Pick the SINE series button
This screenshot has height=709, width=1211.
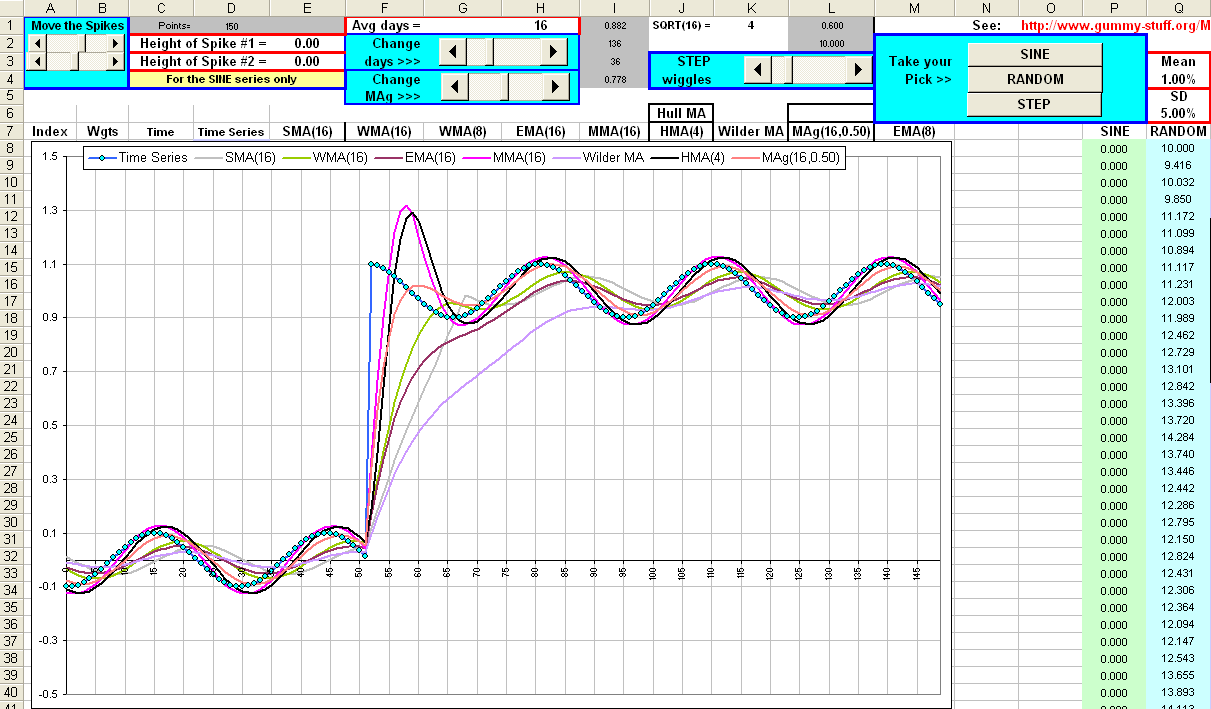point(1035,54)
